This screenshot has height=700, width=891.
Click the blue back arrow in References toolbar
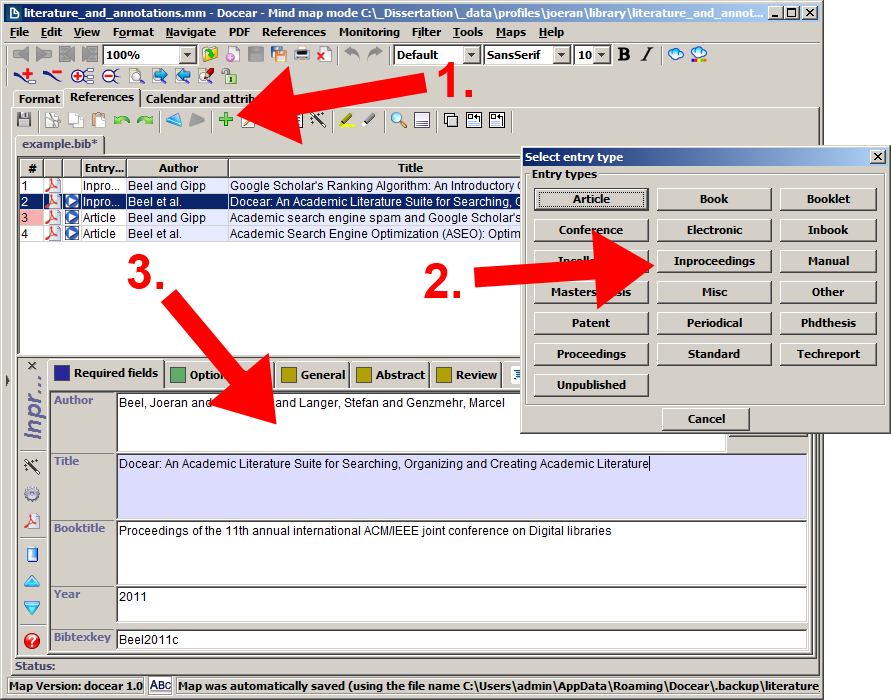pos(174,120)
